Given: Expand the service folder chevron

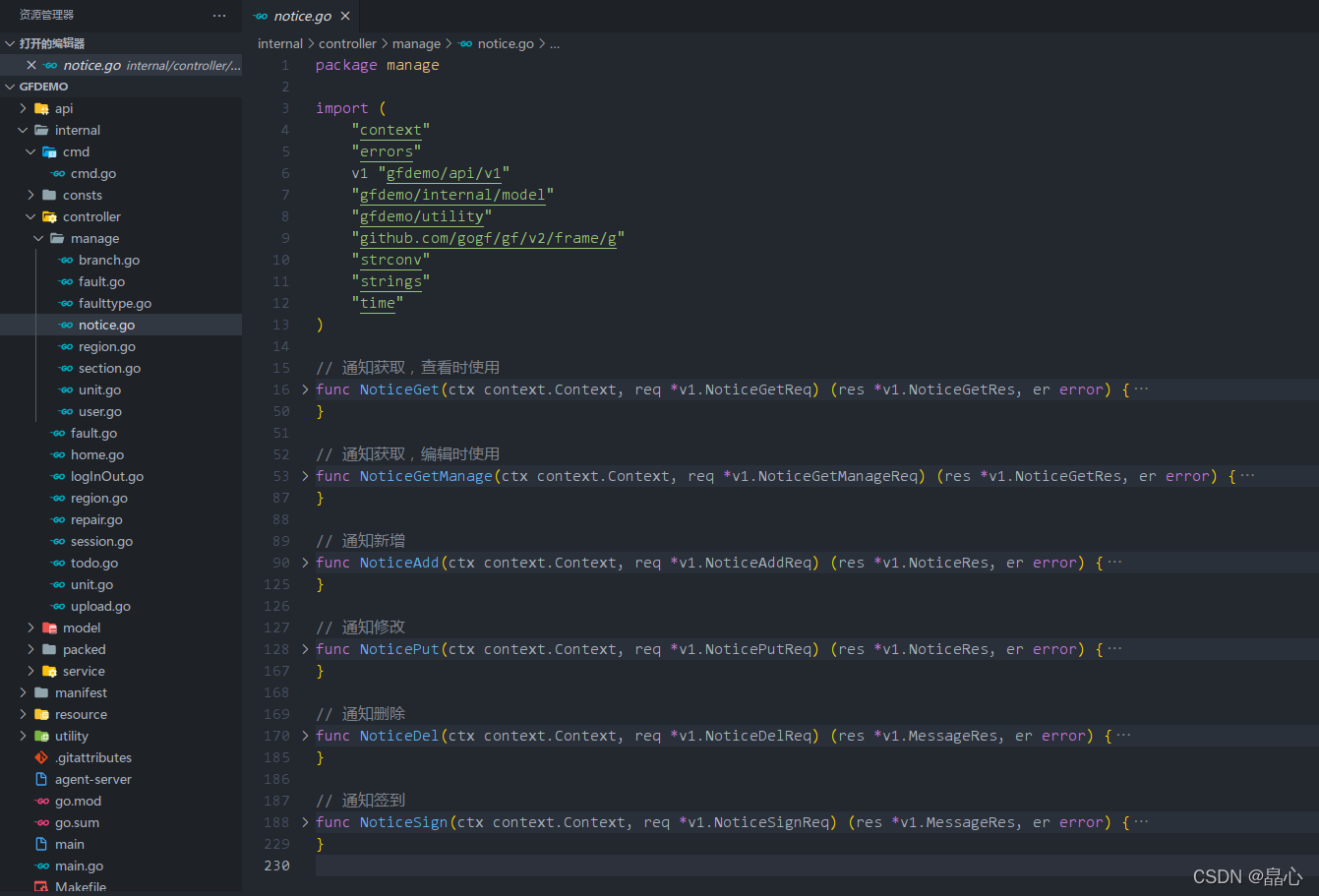Looking at the screenshot, I should (31, 671).
